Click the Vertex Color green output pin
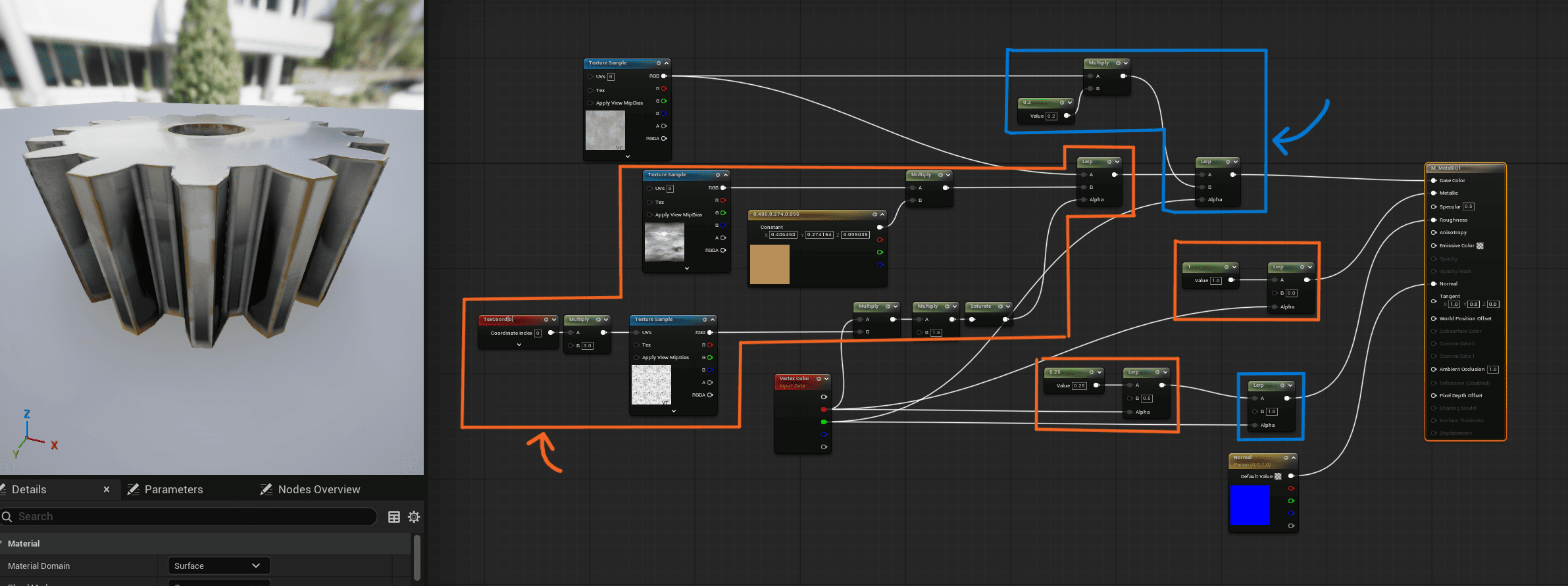The width and height of the screenshot is (1568, 586). 824,422
